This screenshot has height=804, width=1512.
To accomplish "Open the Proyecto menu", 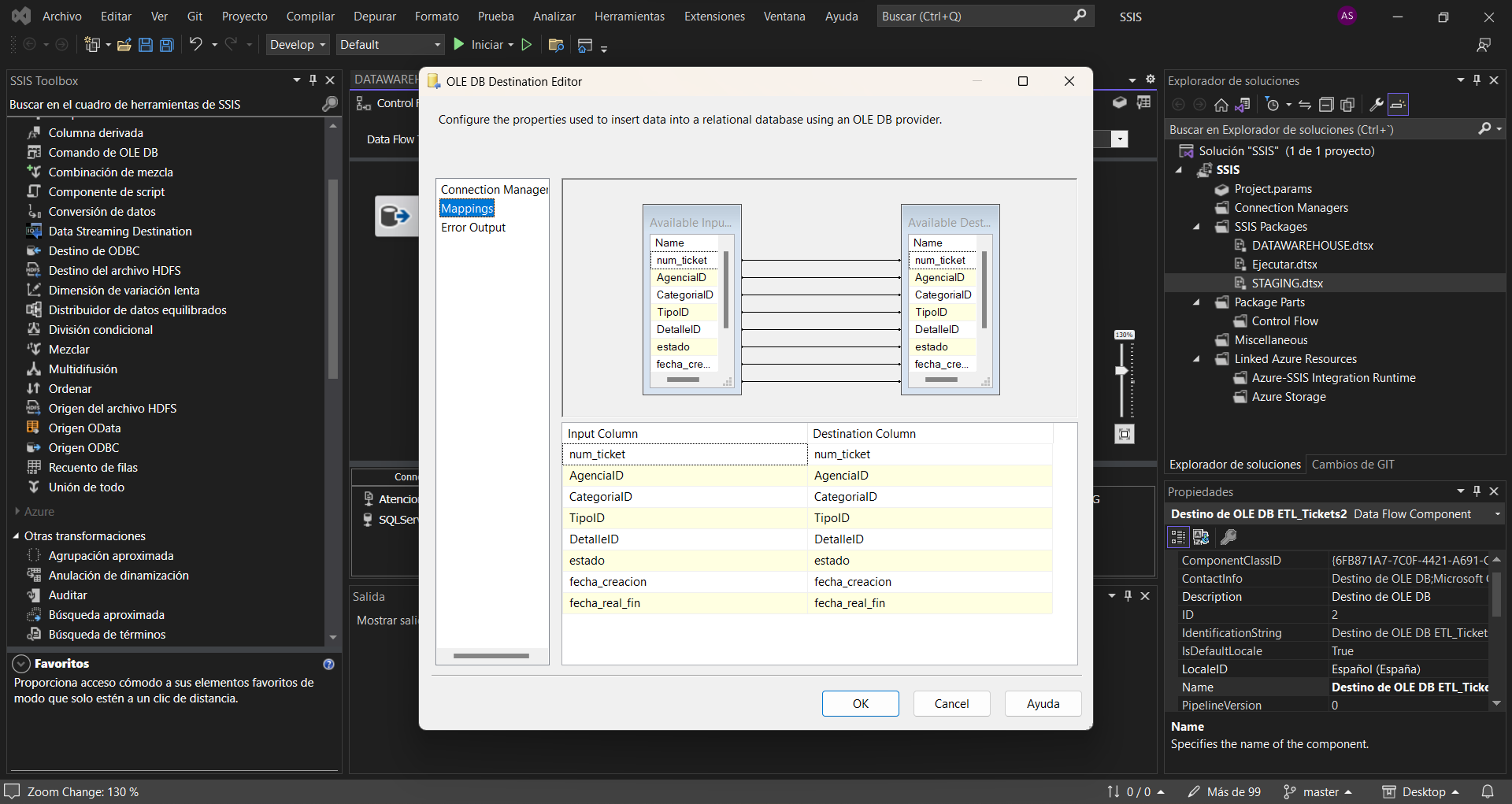I will pos(244,17).
